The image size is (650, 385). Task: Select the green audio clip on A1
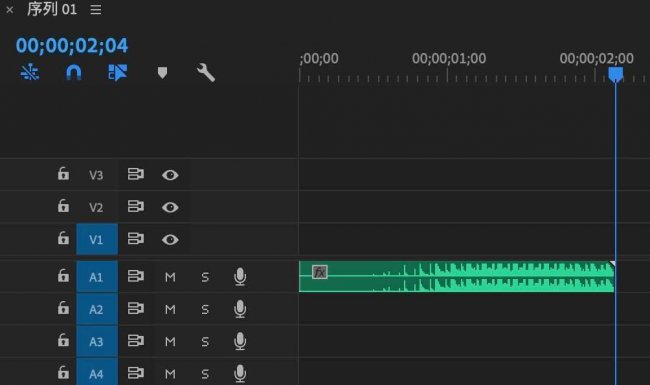coord(456,276)
